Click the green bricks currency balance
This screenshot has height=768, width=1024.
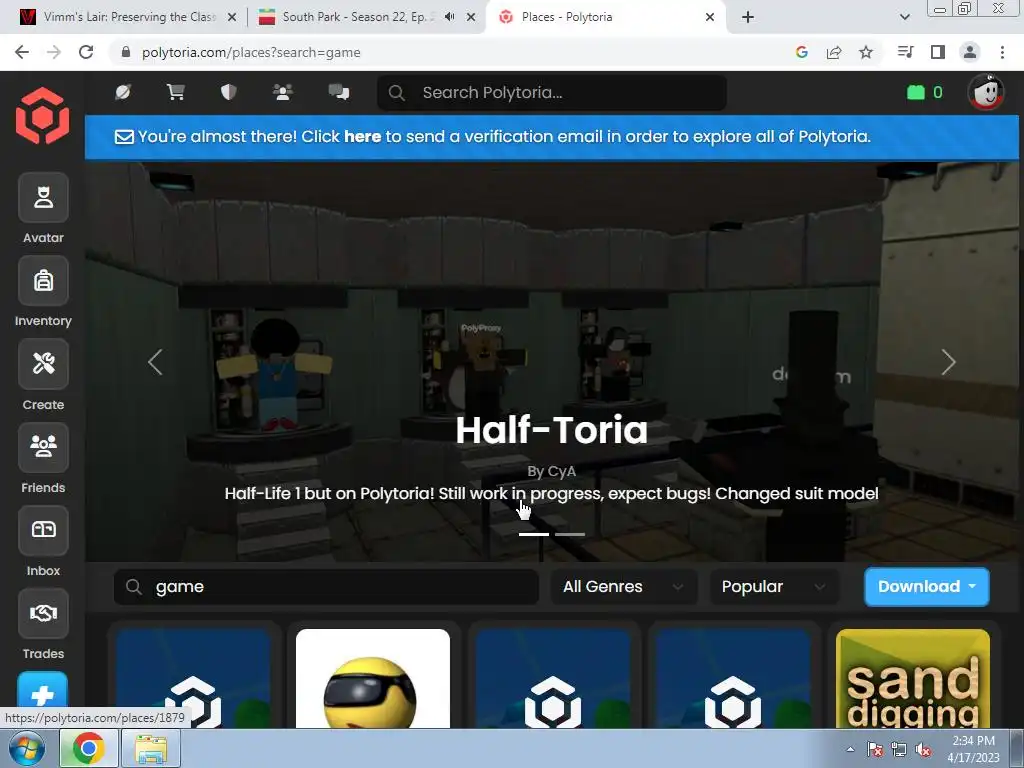pos(924,92)
